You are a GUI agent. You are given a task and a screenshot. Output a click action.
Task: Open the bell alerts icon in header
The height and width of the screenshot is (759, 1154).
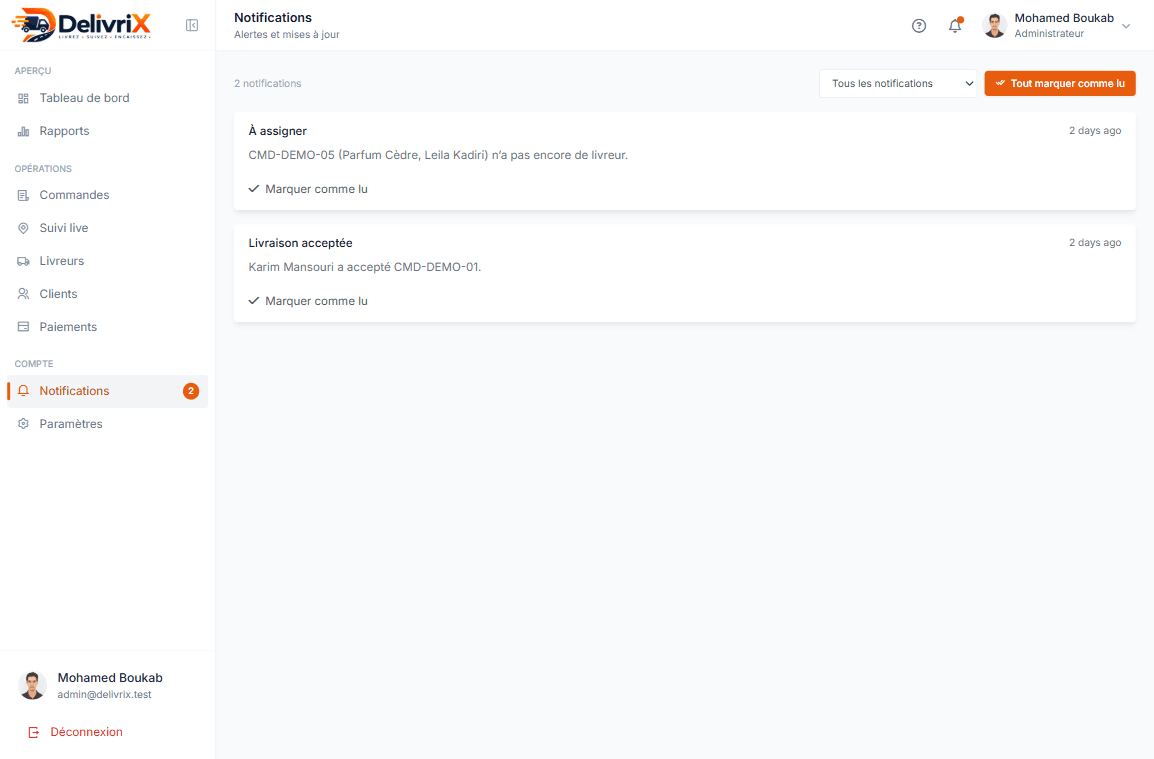(955, 25)
